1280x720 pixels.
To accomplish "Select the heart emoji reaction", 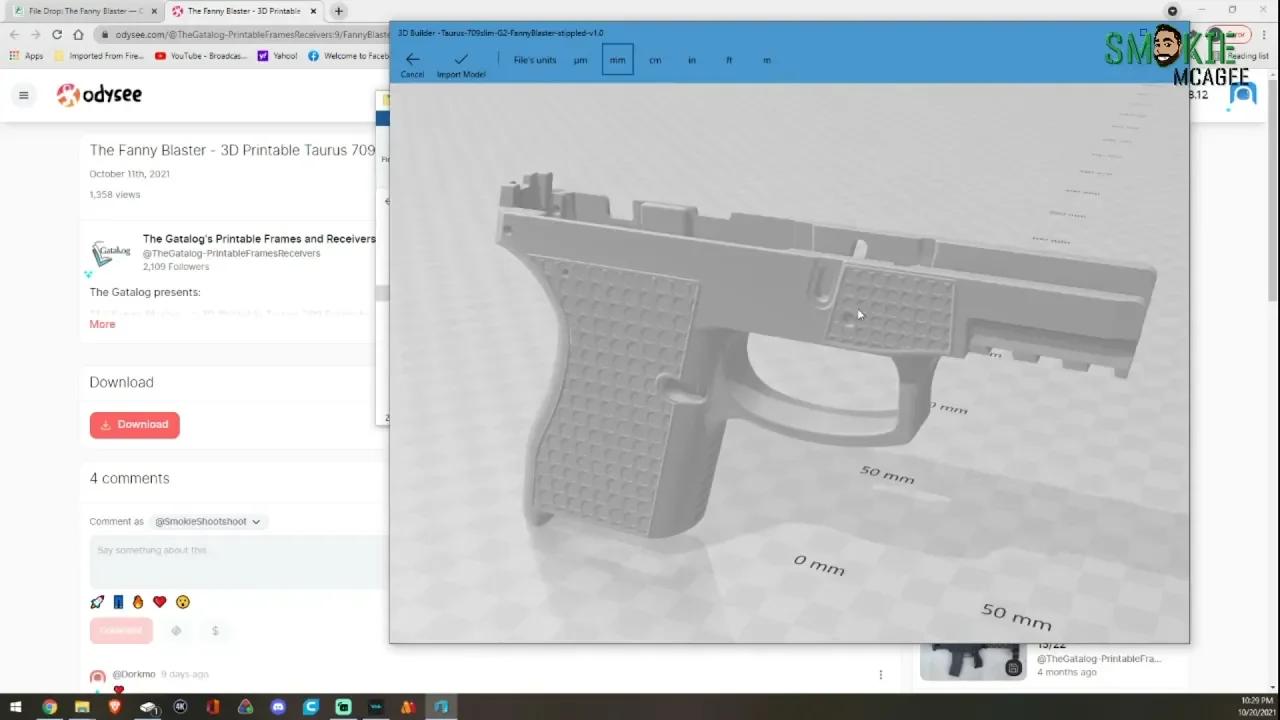I will [x=159, y=601].
